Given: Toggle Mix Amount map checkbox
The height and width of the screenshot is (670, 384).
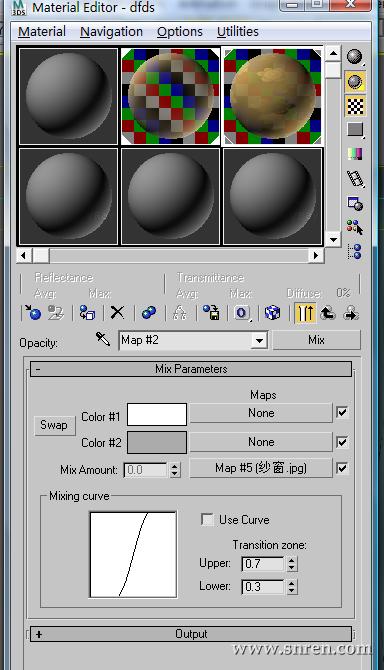Looking at the screenshot, I should [x=342, y=468].
